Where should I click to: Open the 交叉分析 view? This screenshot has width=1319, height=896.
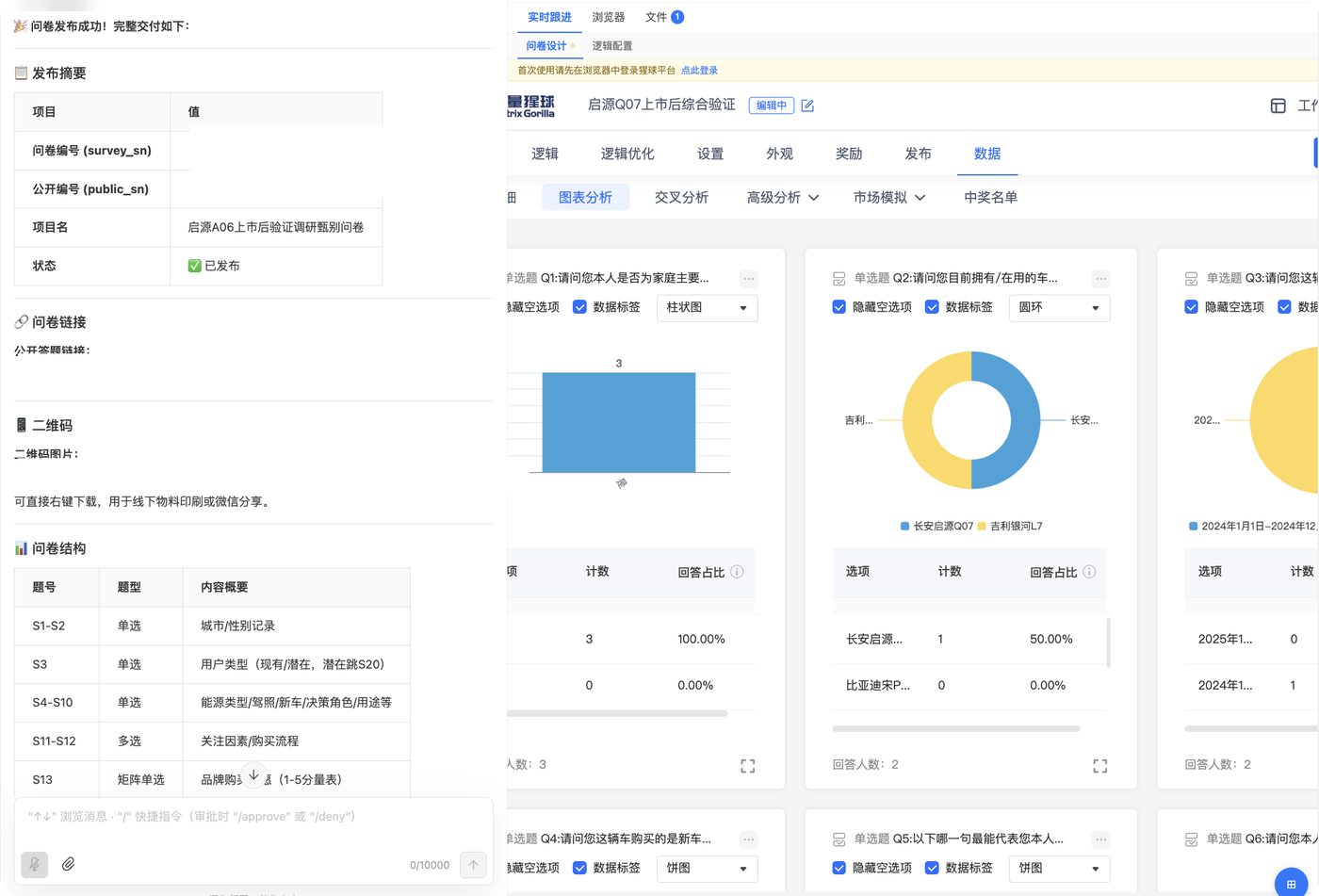pyautogui.click(x=681, y=198)
